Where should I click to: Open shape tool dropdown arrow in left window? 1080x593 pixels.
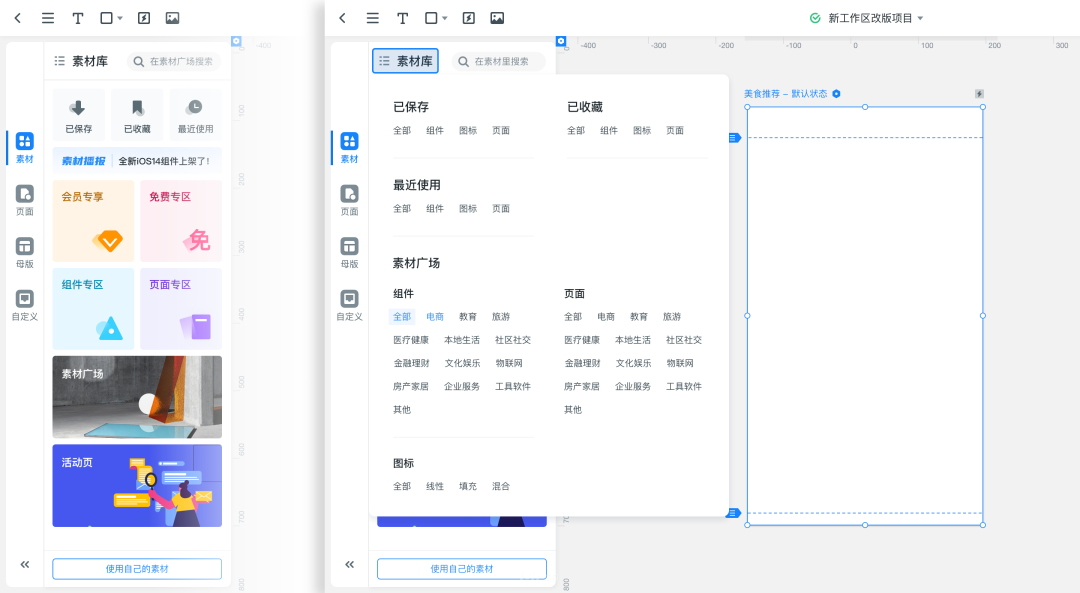tap(120, 19)
